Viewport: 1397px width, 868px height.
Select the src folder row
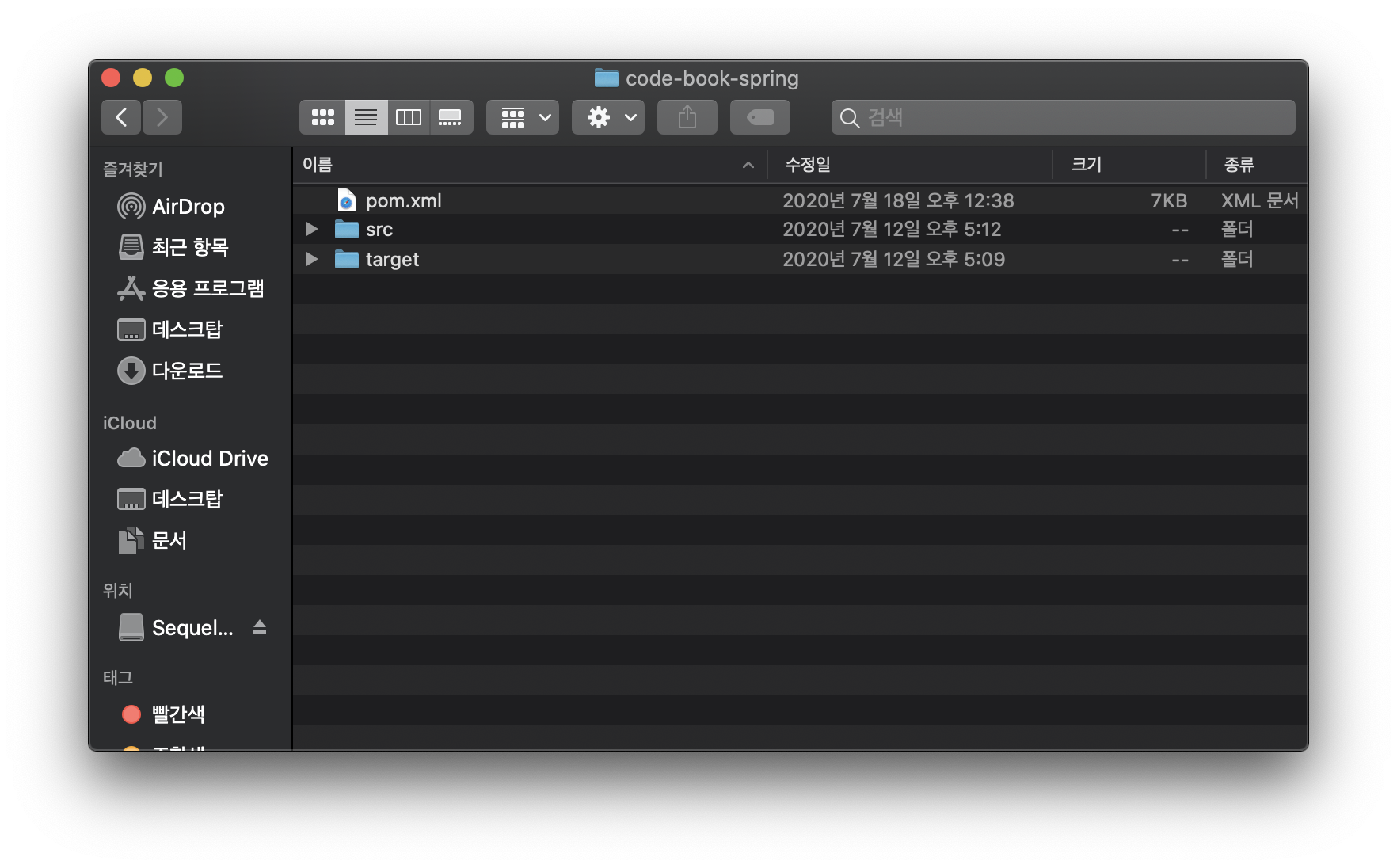coord(800,230)
